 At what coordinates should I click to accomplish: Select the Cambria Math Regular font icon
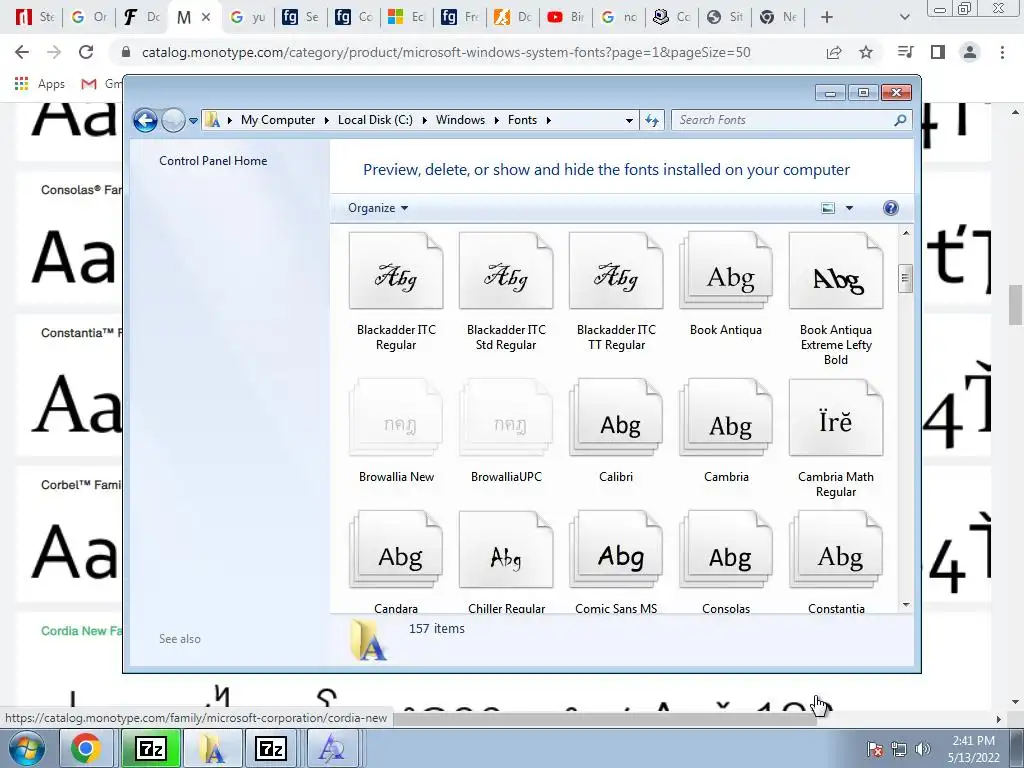(836, 418)
